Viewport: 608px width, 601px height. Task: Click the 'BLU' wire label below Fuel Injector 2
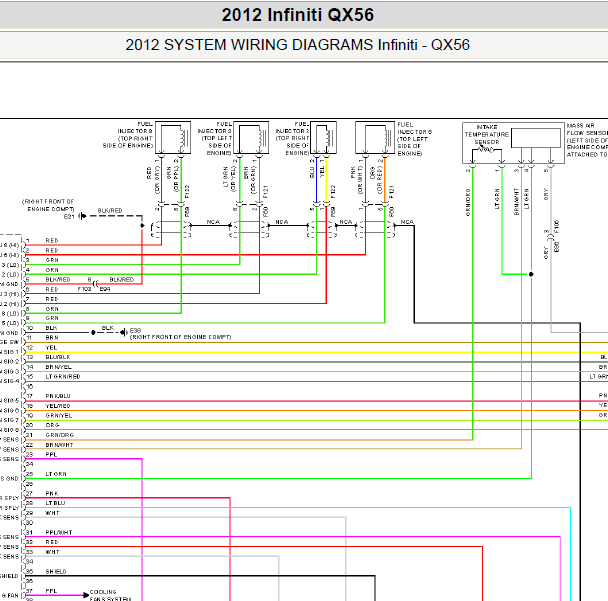[311, 173]
